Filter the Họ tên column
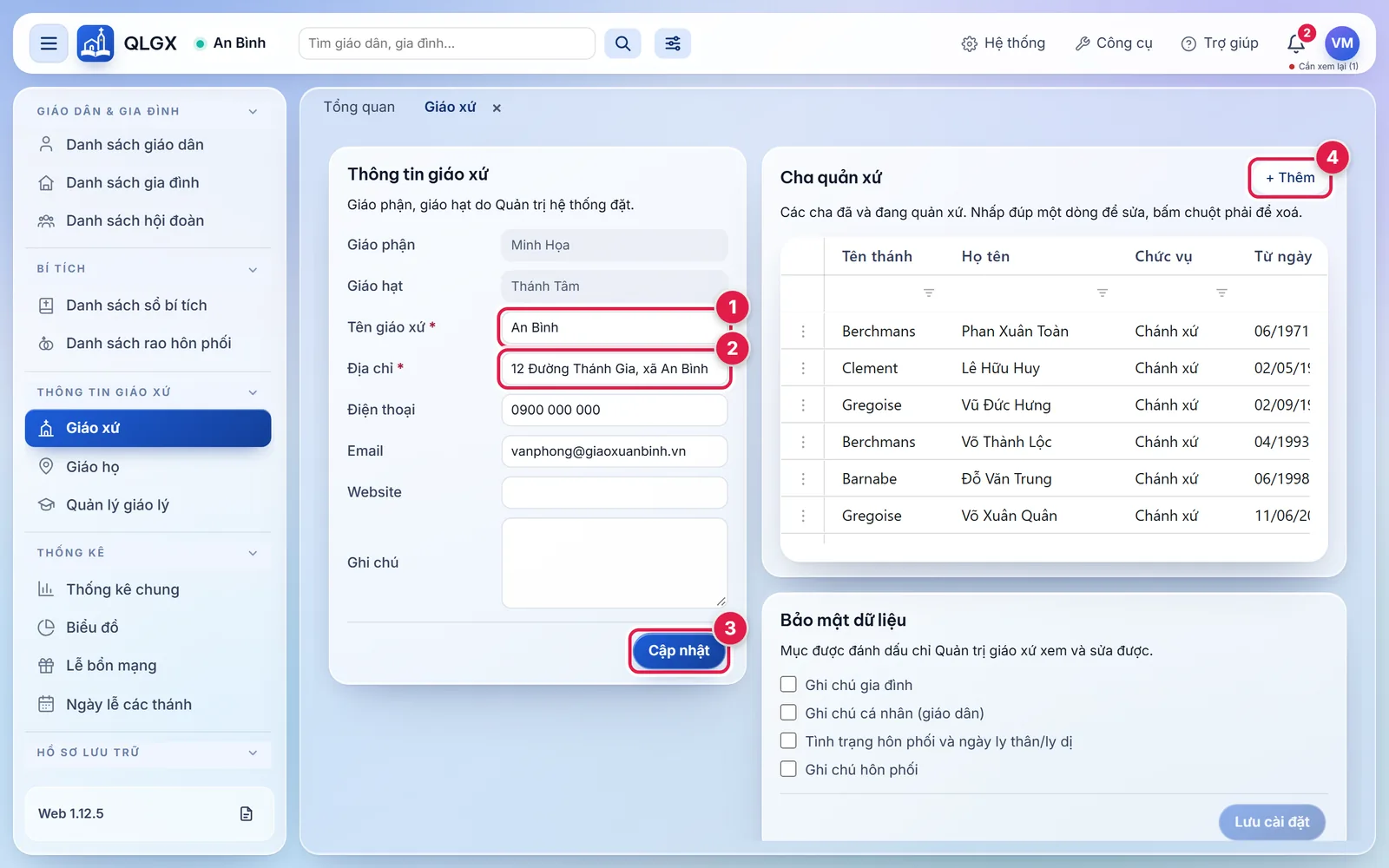Image resolution: width=1389 pixels, height=868 pixels. coord(1103,293)
